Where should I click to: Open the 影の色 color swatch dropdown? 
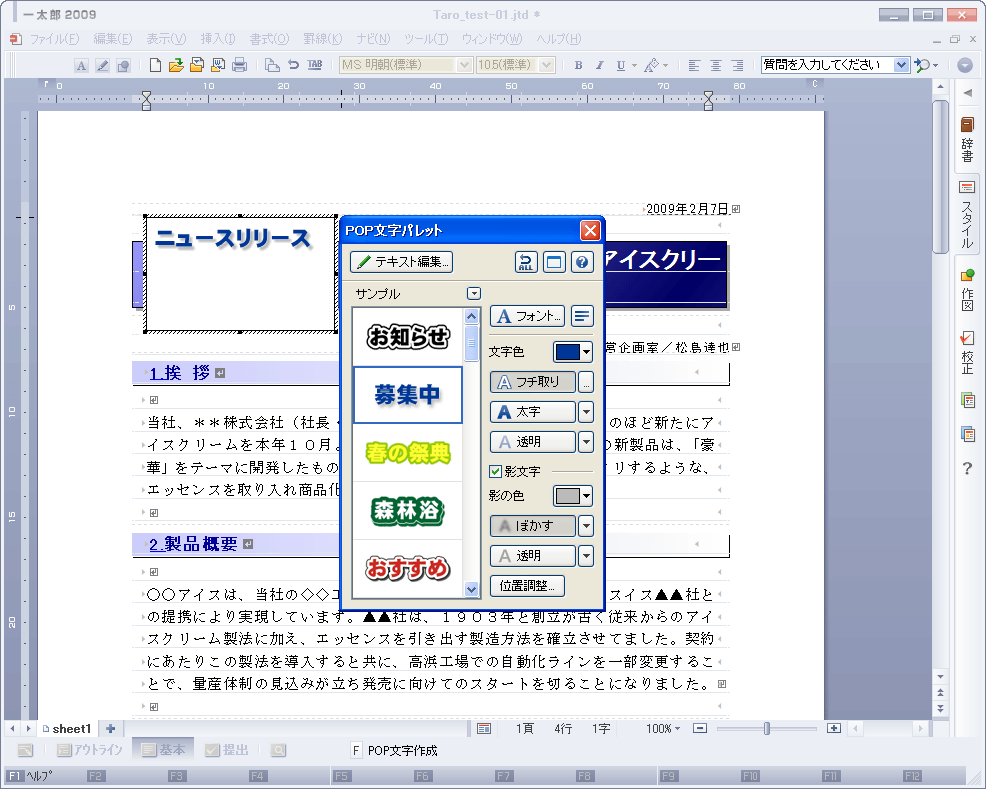pyautogui.click(x=573, y=495)
